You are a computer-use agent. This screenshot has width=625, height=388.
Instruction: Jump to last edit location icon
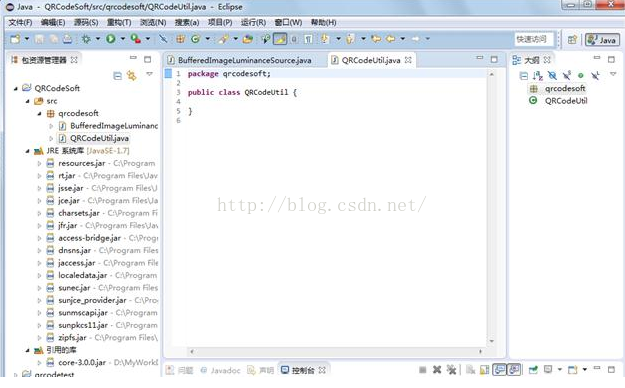375,39
